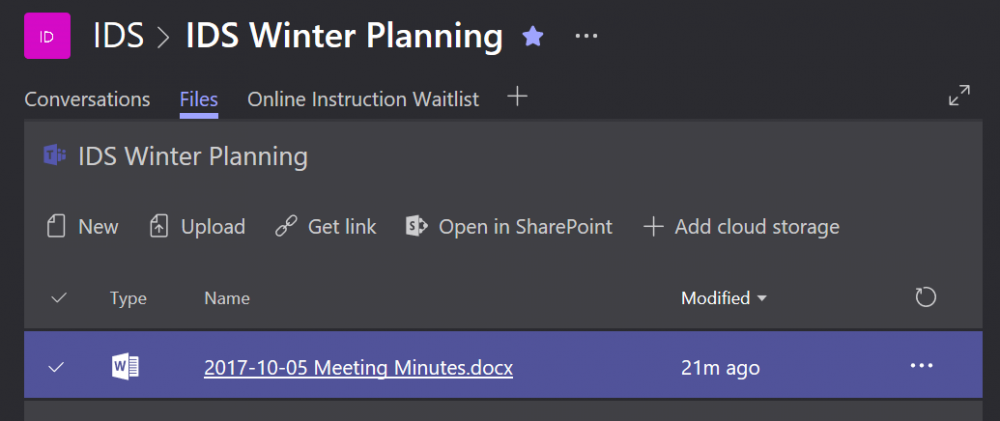
Task: Open the Modified sort dropdown
Action: 724,298
